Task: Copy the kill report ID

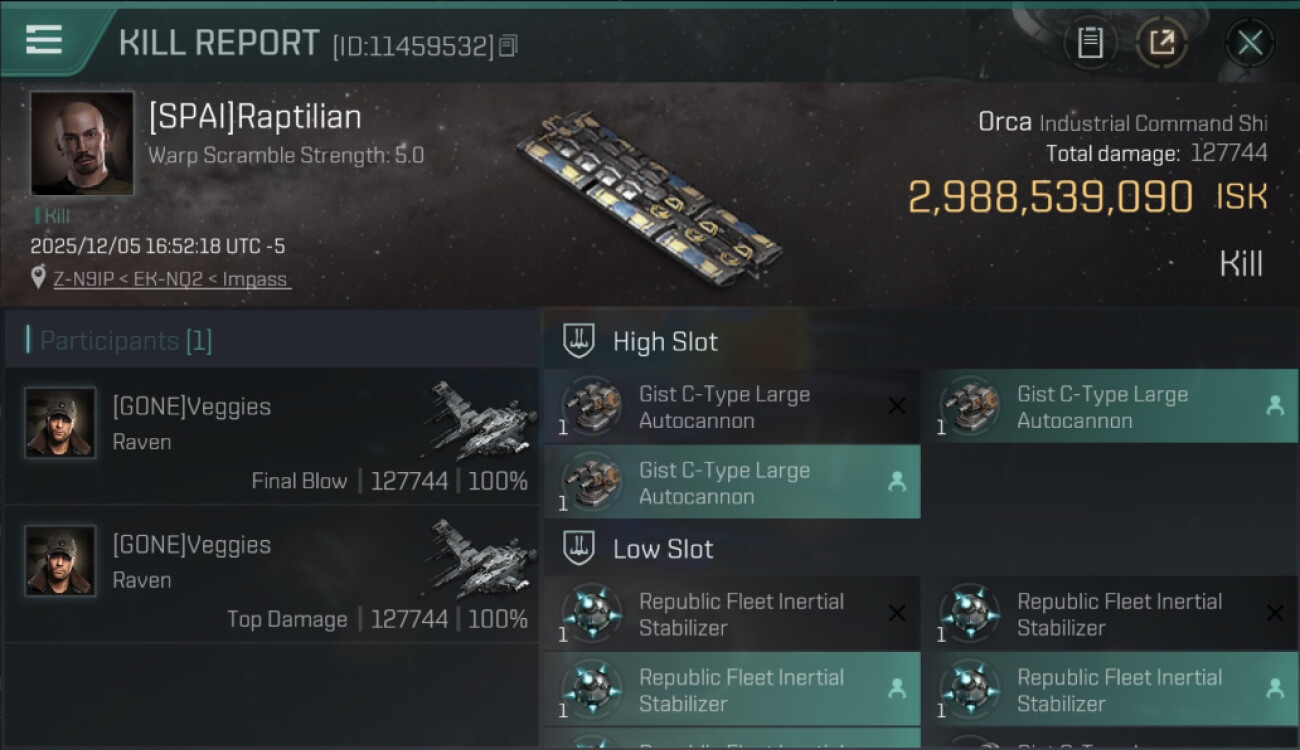Action: [x=508, y=46]
